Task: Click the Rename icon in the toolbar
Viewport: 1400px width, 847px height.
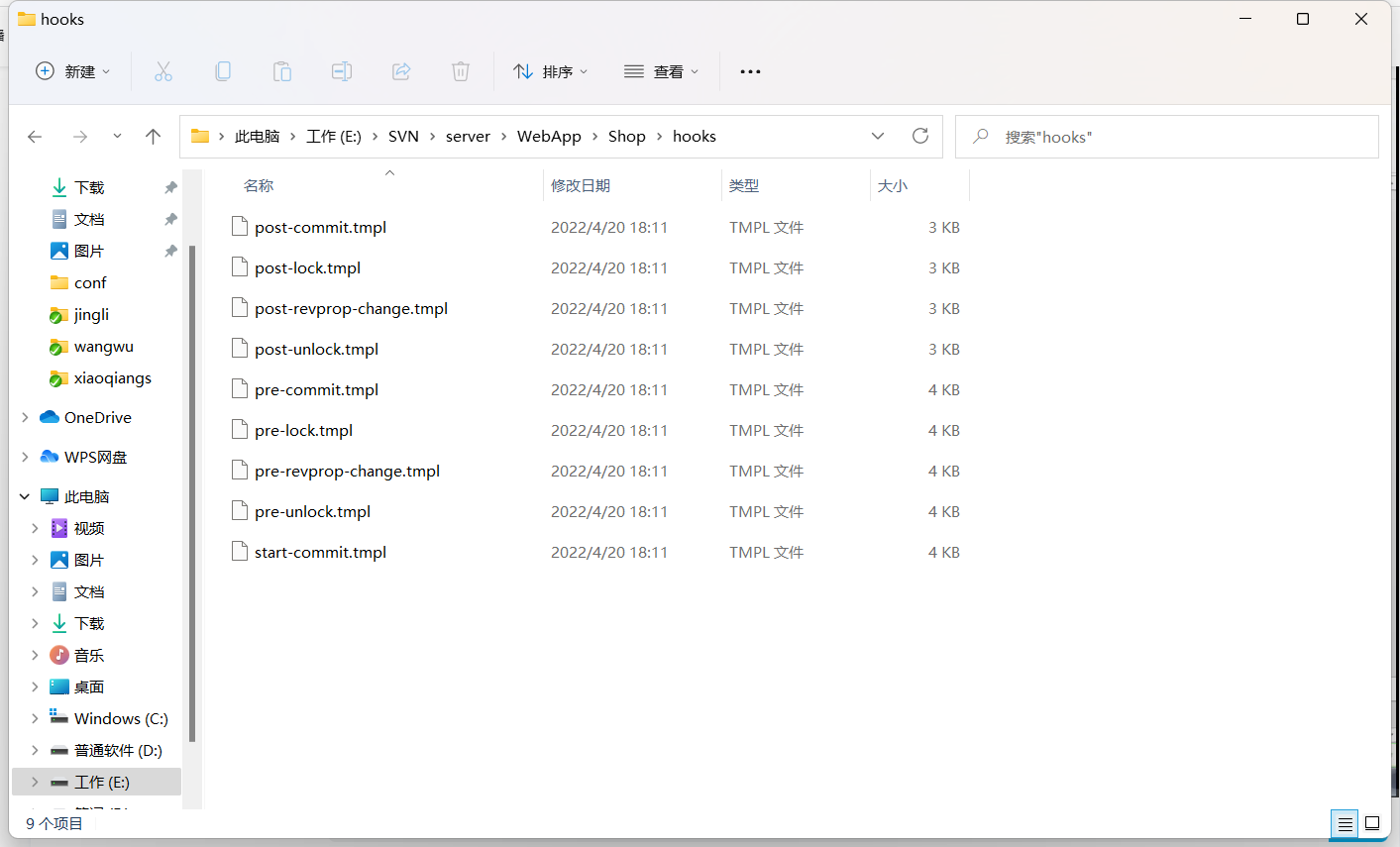Action: (342, 71)
